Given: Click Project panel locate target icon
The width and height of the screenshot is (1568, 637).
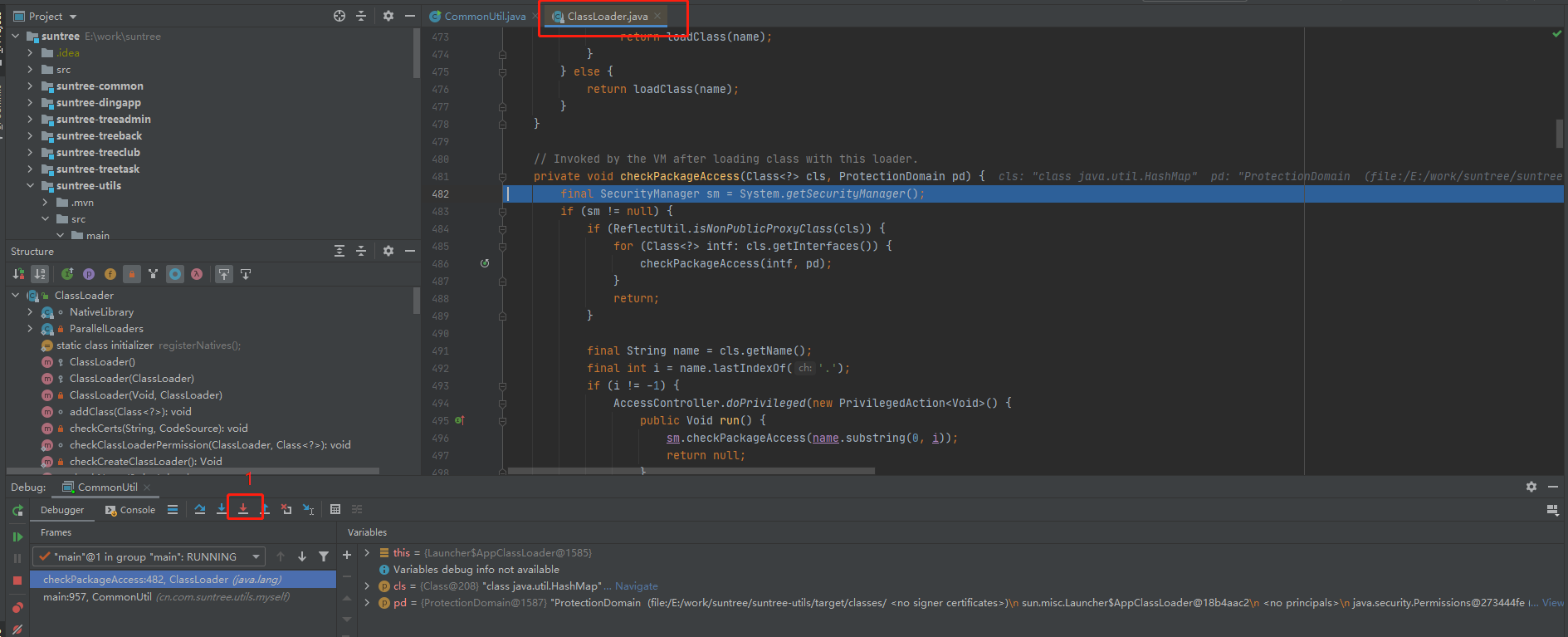Looking at the screenshot, I should [x=339, y=16].
